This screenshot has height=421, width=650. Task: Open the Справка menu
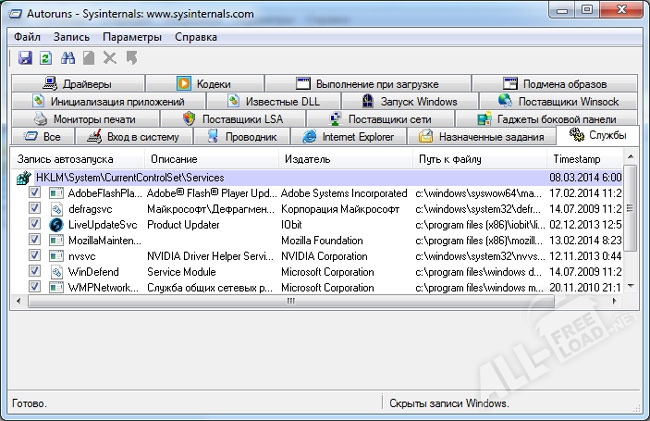click(x=195, y=37)
